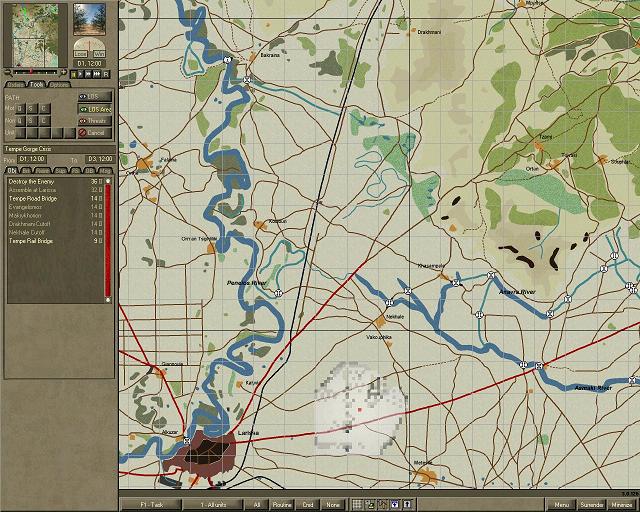Click the bridge marker at Larissa's western river crossing
640x512 pixels.
click(x=187, y=441)
